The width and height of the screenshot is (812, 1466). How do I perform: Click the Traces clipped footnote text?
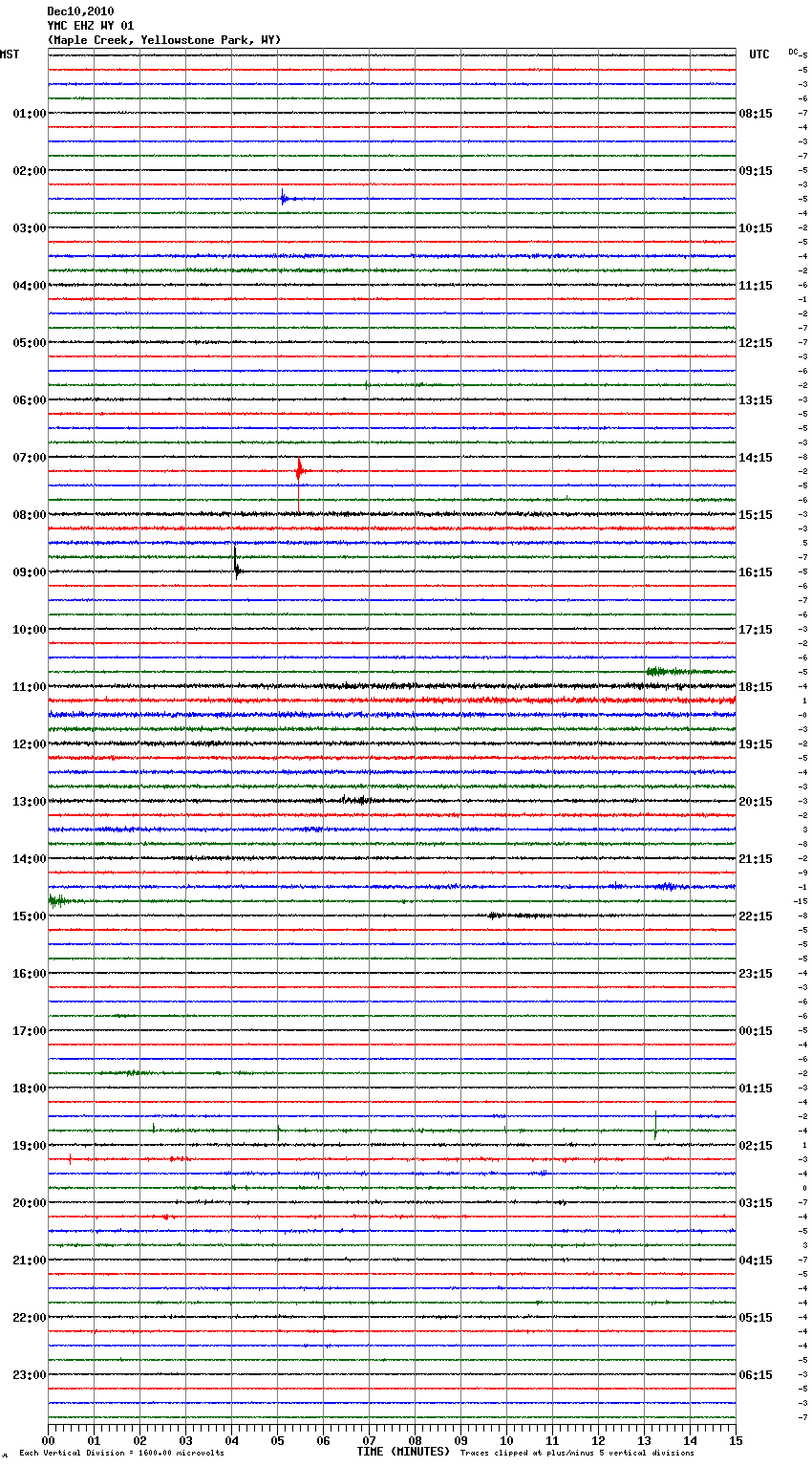pyautogui.click(x=577, y=1454)
